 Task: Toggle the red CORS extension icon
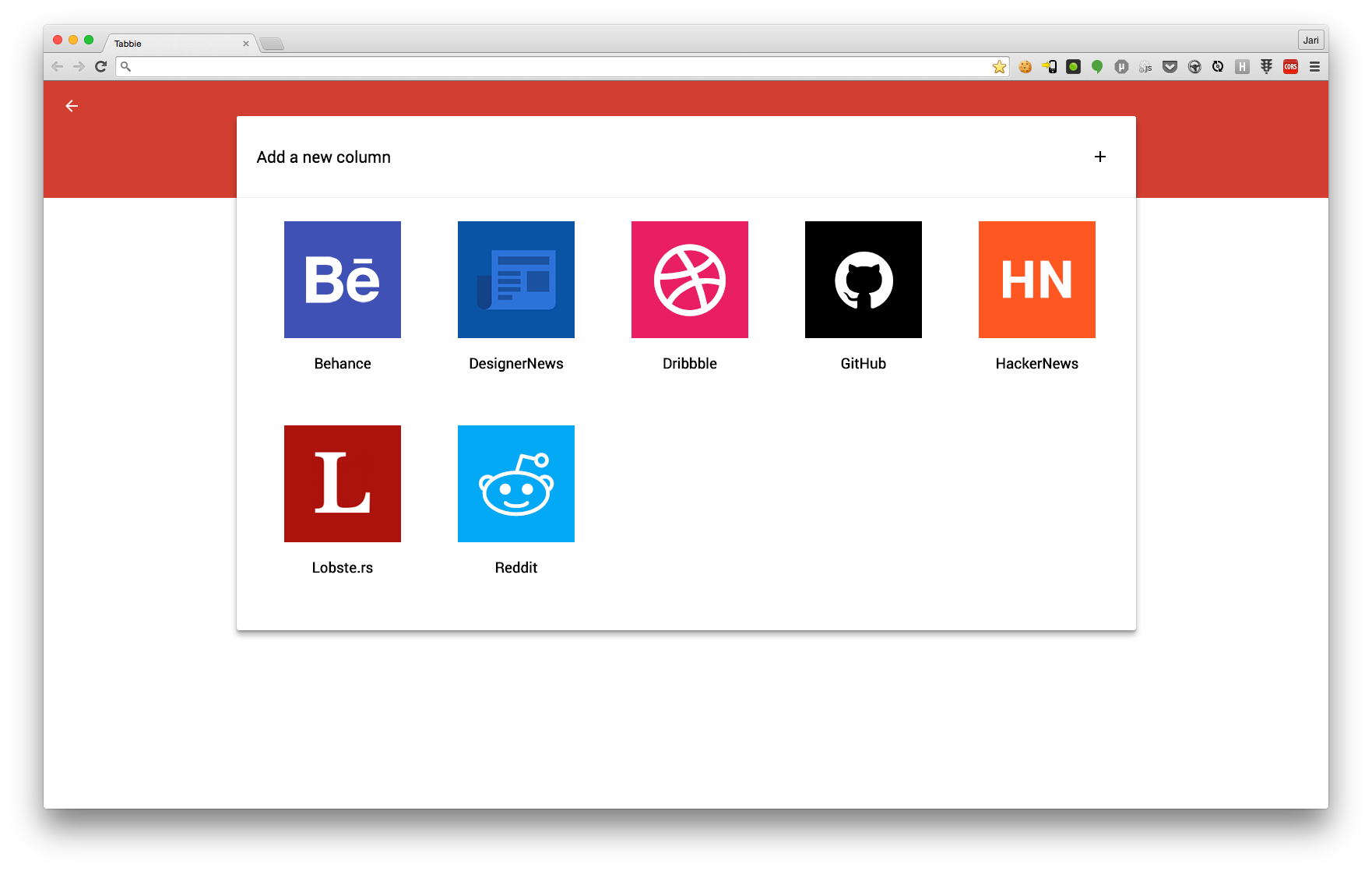click(x=1291, y=67)
